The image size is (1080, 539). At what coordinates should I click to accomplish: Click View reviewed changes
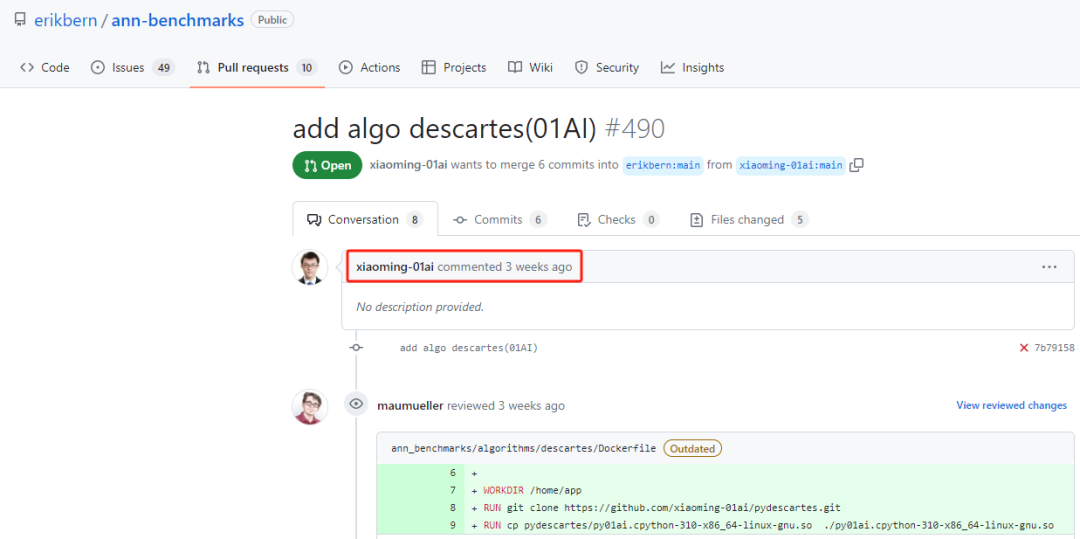[1012, 405]
